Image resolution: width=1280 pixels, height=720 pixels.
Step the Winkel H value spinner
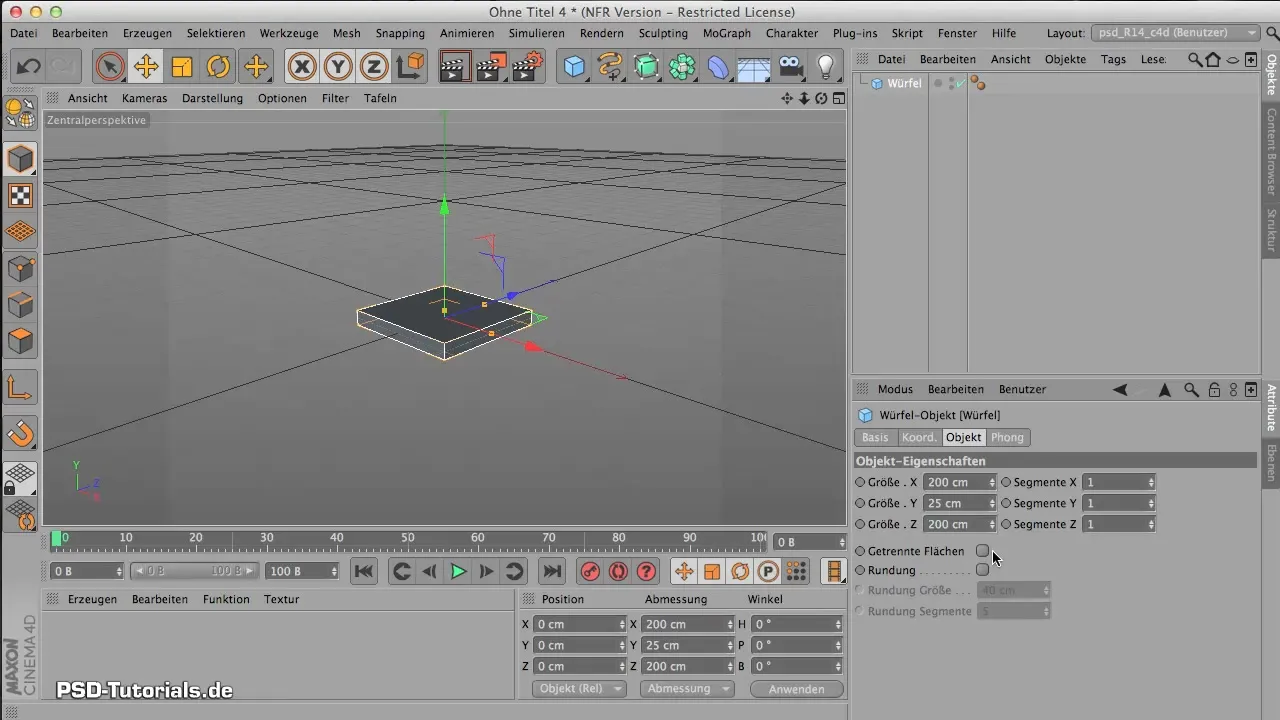point(838,624)
